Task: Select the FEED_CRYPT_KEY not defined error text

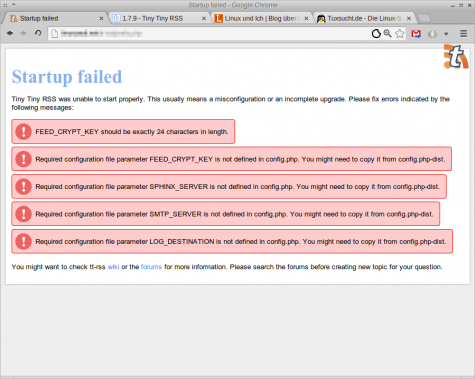Action: click(240, 159)
